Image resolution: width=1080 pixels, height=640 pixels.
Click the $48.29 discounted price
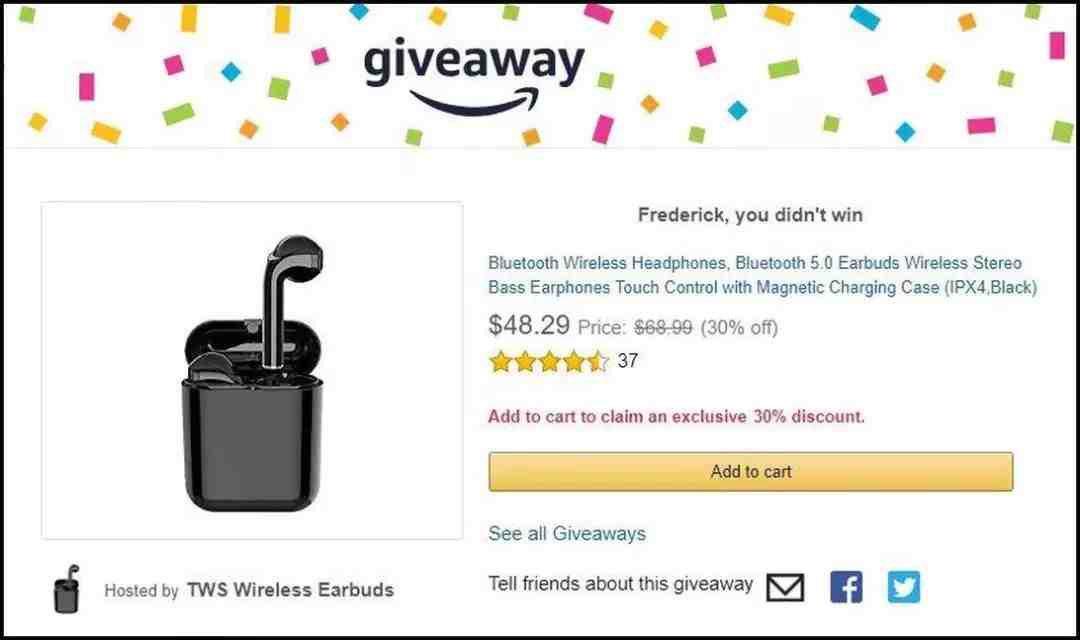(529, 325)
